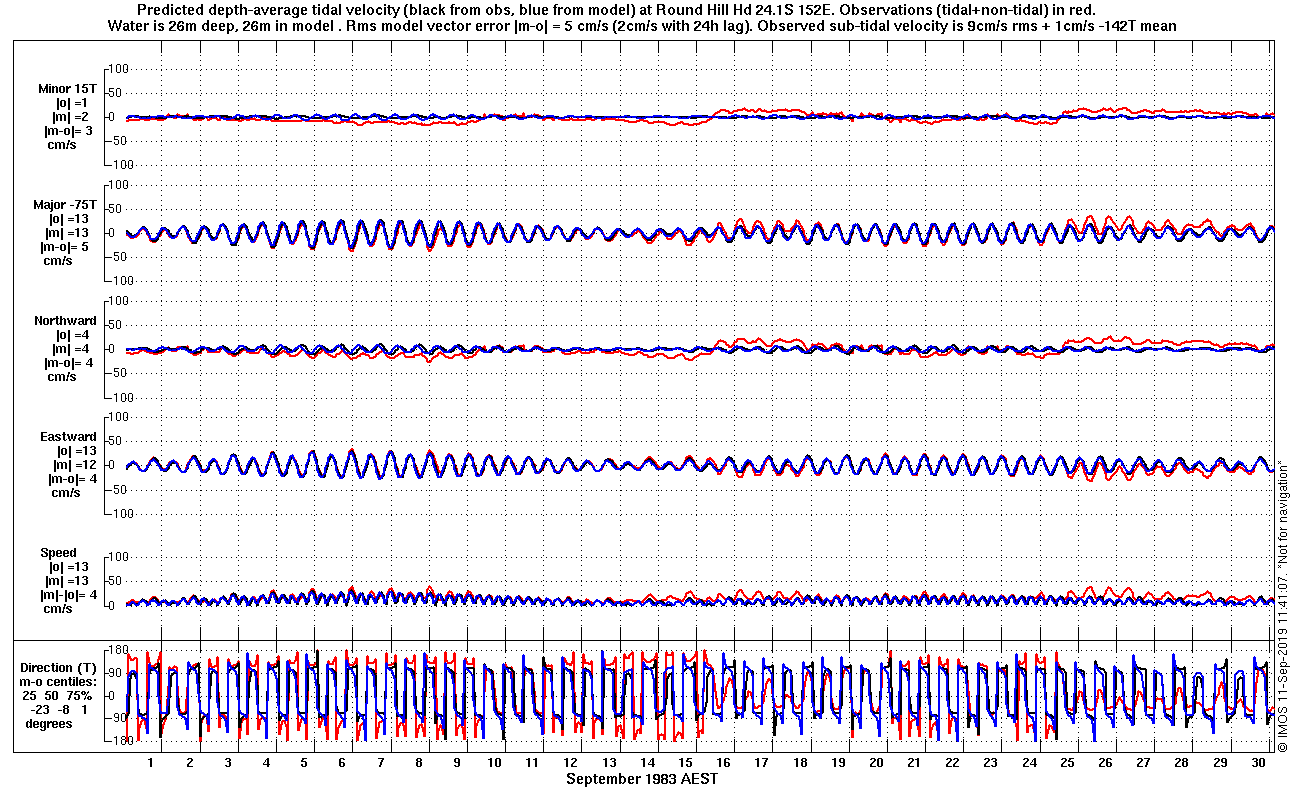Click '|m-o|= 3' in Minor panel
The width and height of the screenshot is (1300, 800).
(67, 131)
